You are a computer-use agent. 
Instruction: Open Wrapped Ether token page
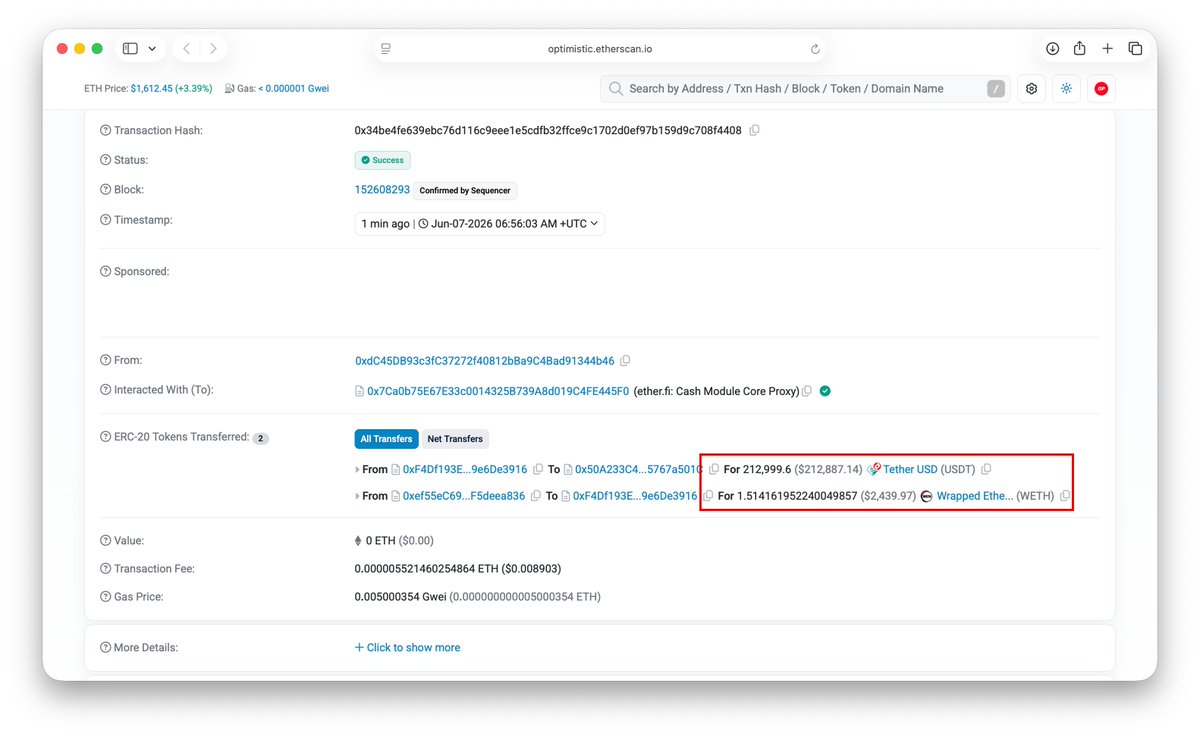point(975,496)
